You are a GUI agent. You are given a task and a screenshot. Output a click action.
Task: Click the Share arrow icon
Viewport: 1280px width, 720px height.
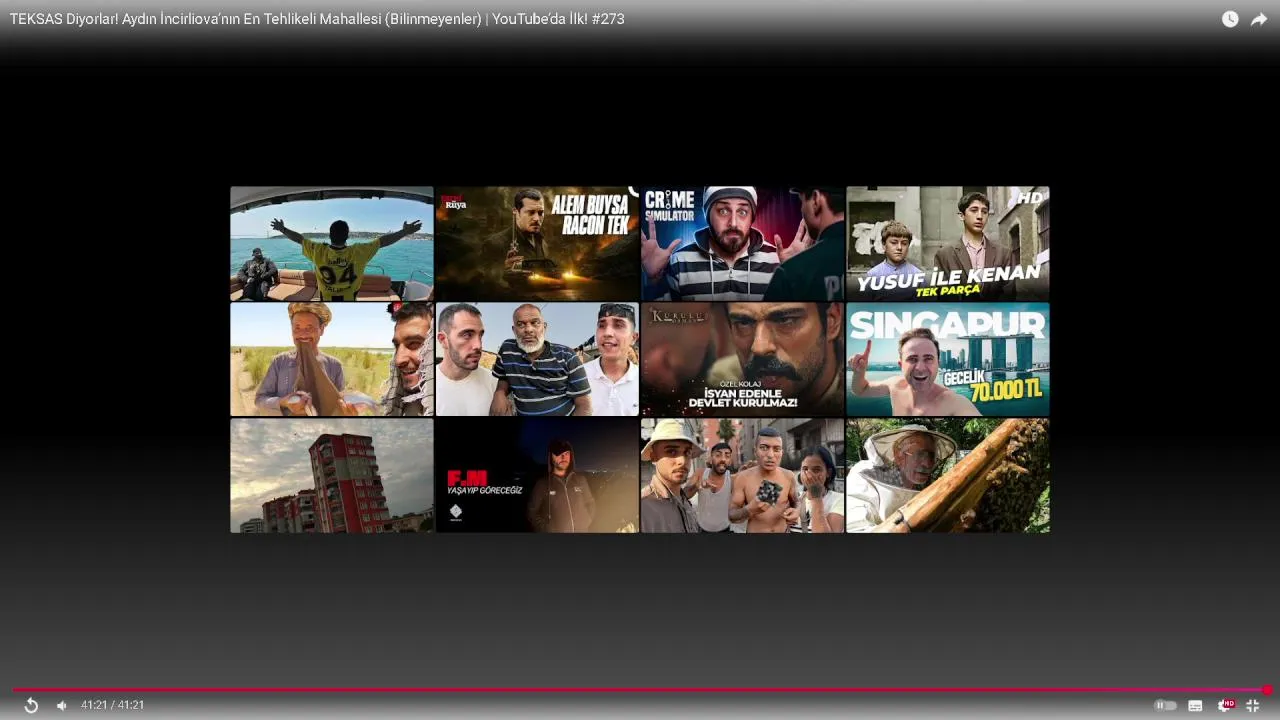[x=1259, y=19]
